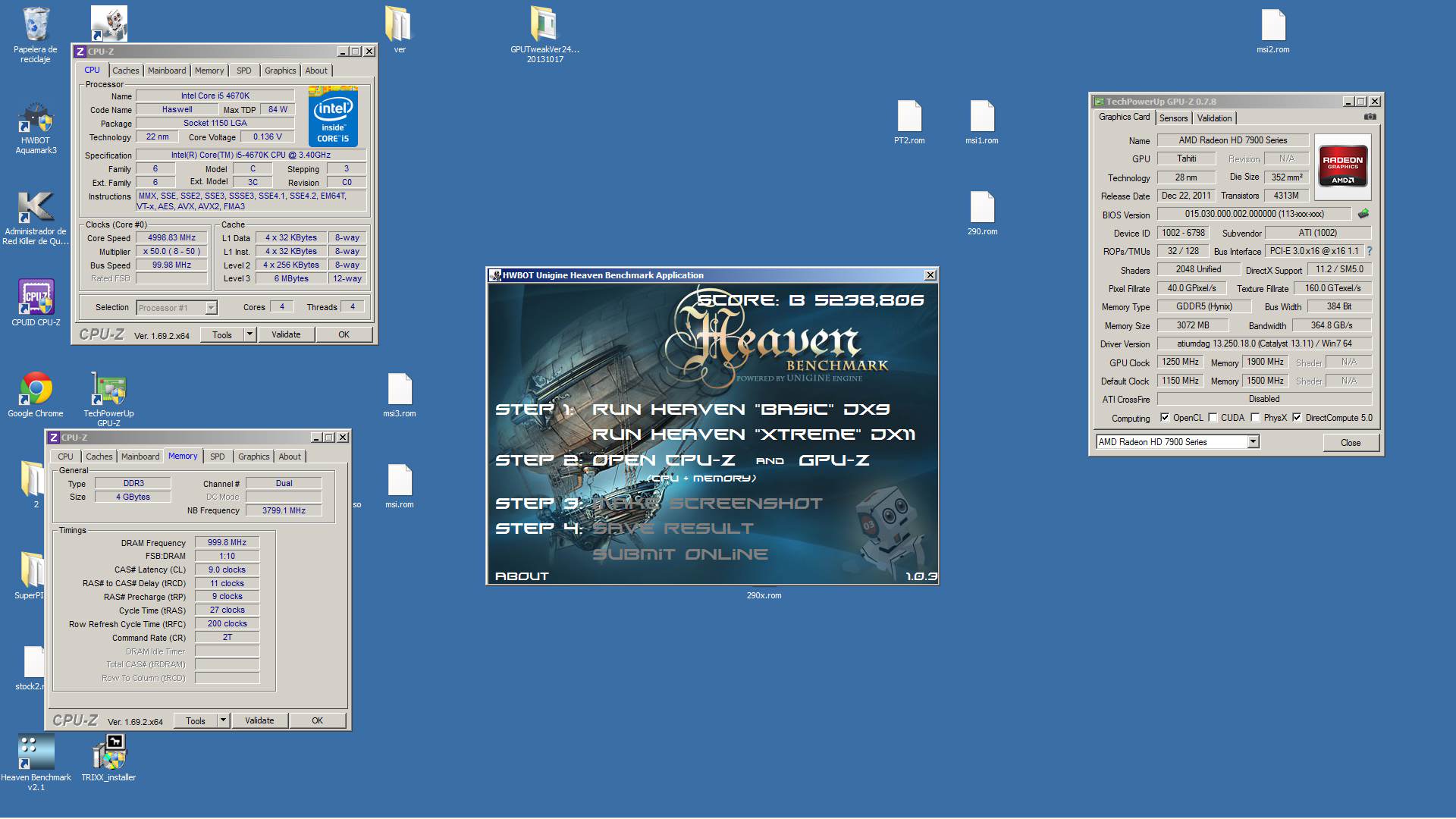Click Submit Online in HWBOT Heaven
Image resolution: width=1456 pixels, height=819 pixels.
coord(680,554)
